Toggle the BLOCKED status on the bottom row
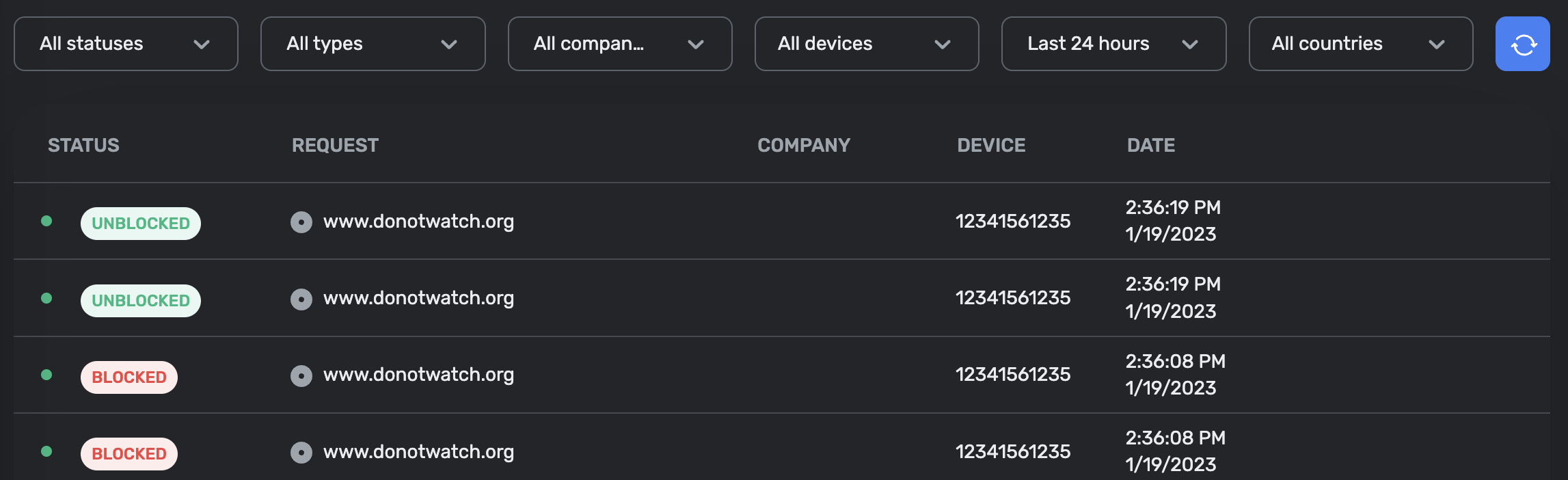 (128, 453)
